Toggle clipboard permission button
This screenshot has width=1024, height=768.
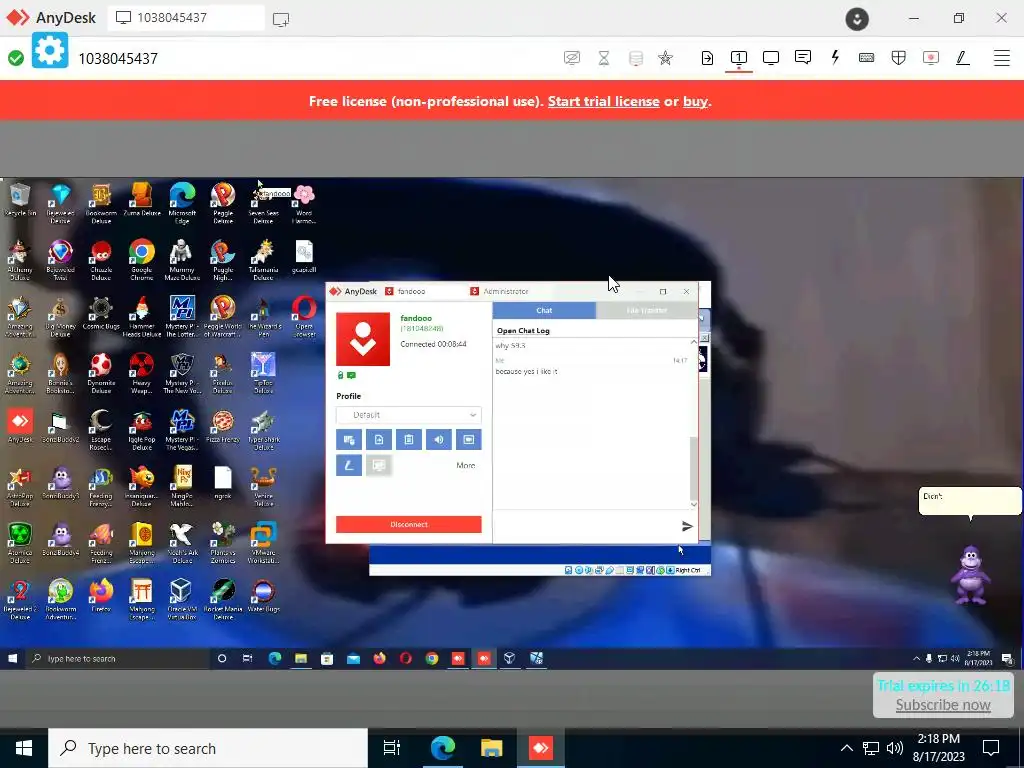click(x=409, y=440)
